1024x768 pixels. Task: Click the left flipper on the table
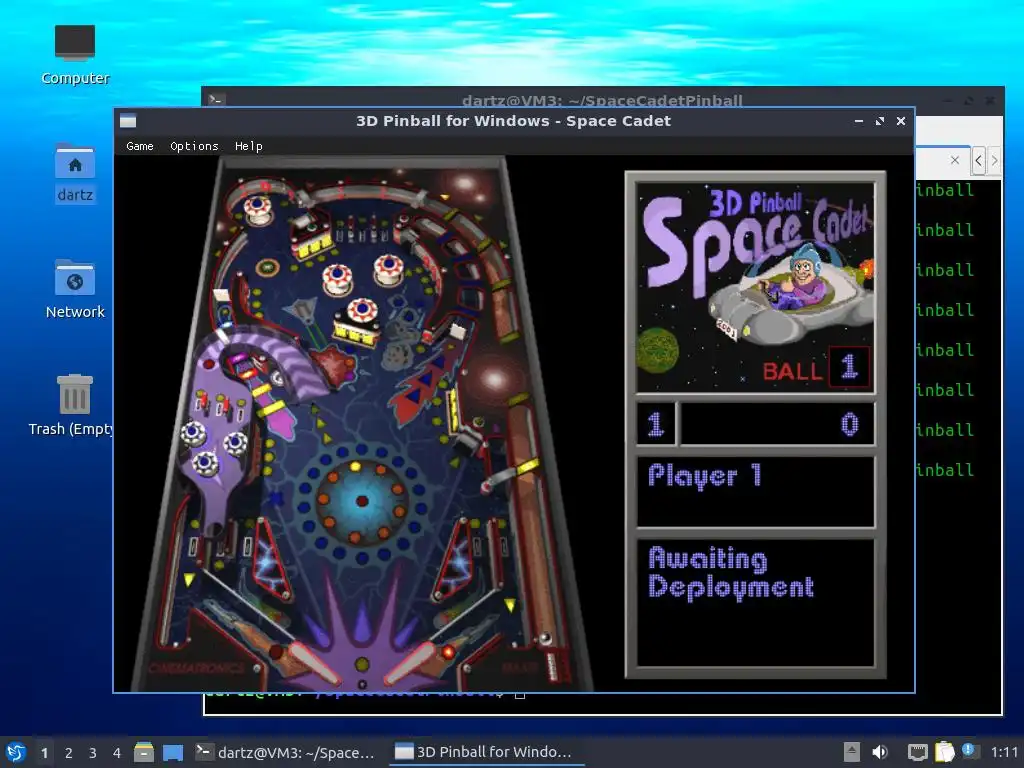(x=315, y=662)
